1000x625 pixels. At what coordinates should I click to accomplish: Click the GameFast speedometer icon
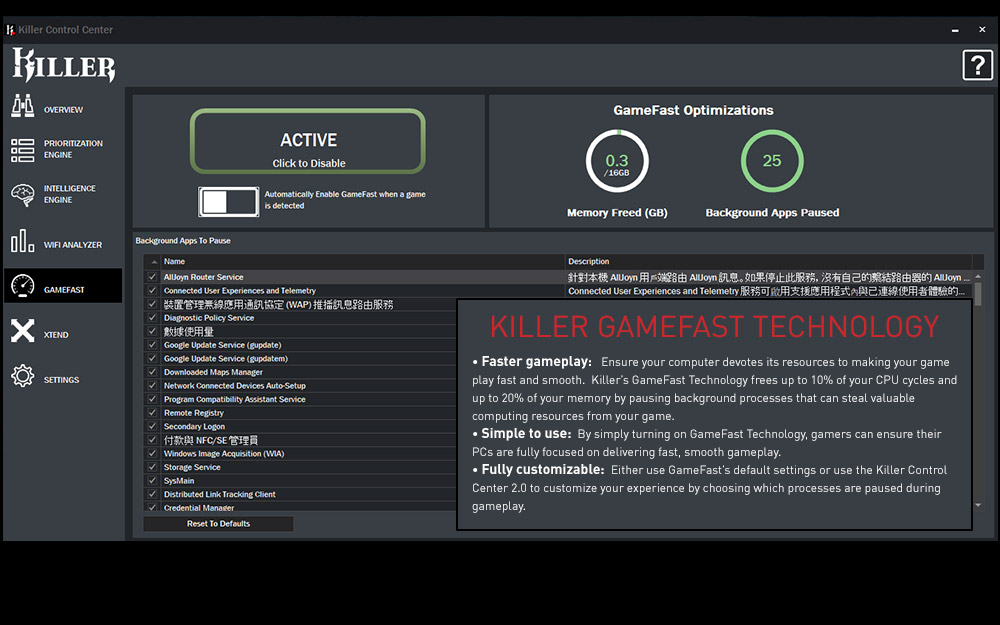[22, 287]
